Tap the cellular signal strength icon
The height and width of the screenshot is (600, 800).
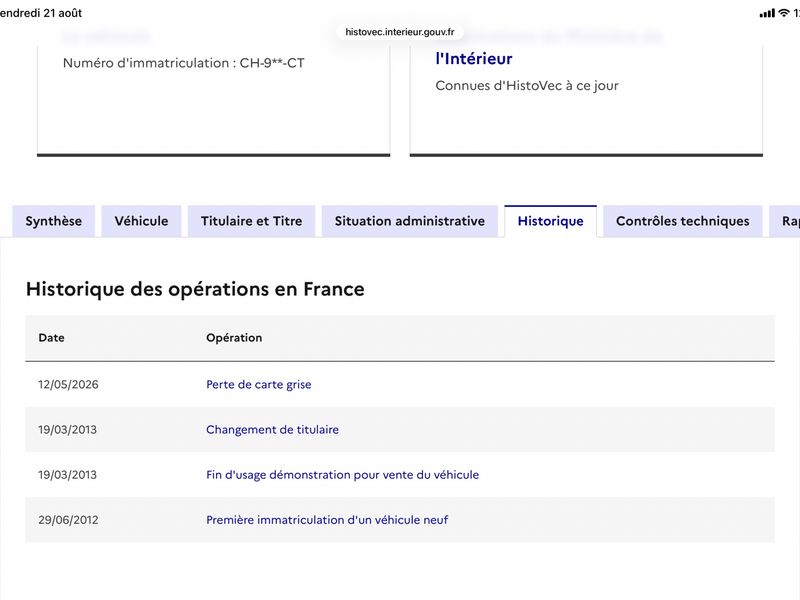tap(767, 13)
